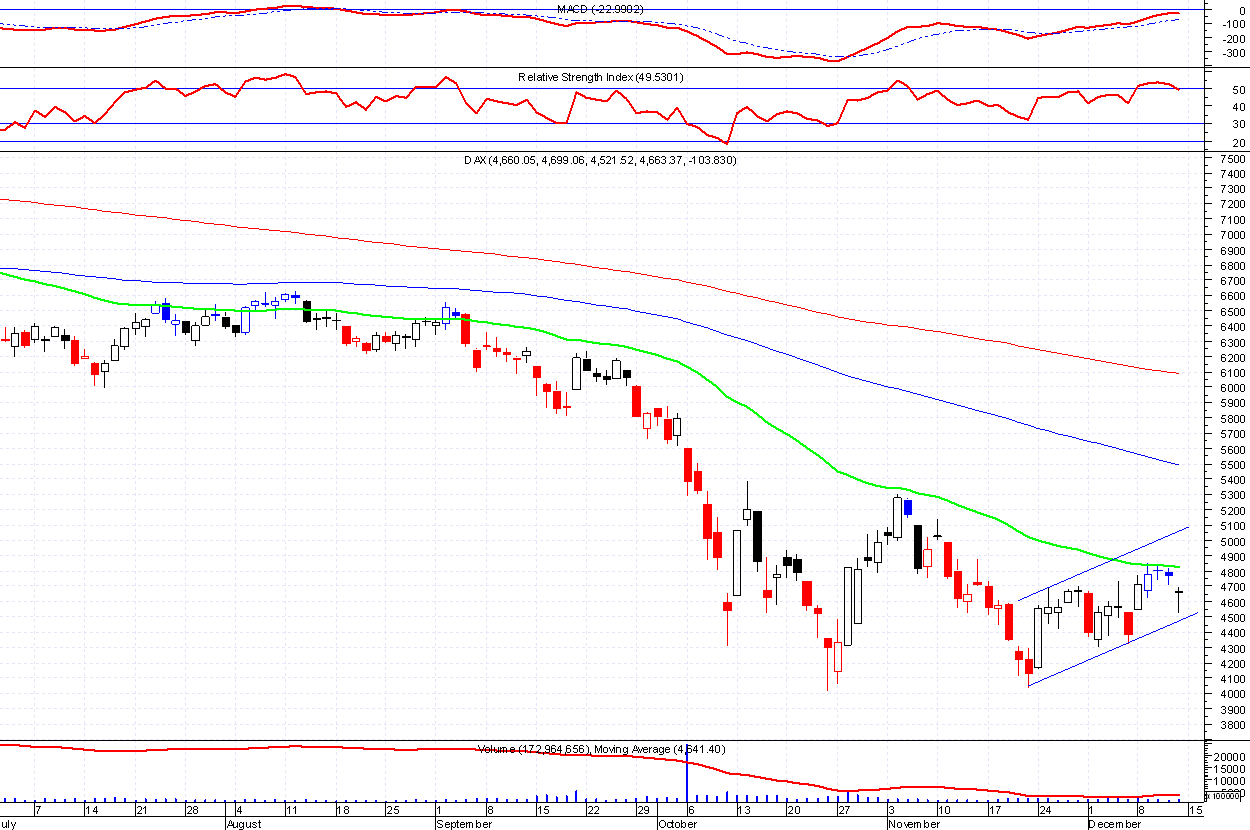Click the date label 14 in July
The image size is (1250, 830).
pyautogui.click(x=94, y=810)
